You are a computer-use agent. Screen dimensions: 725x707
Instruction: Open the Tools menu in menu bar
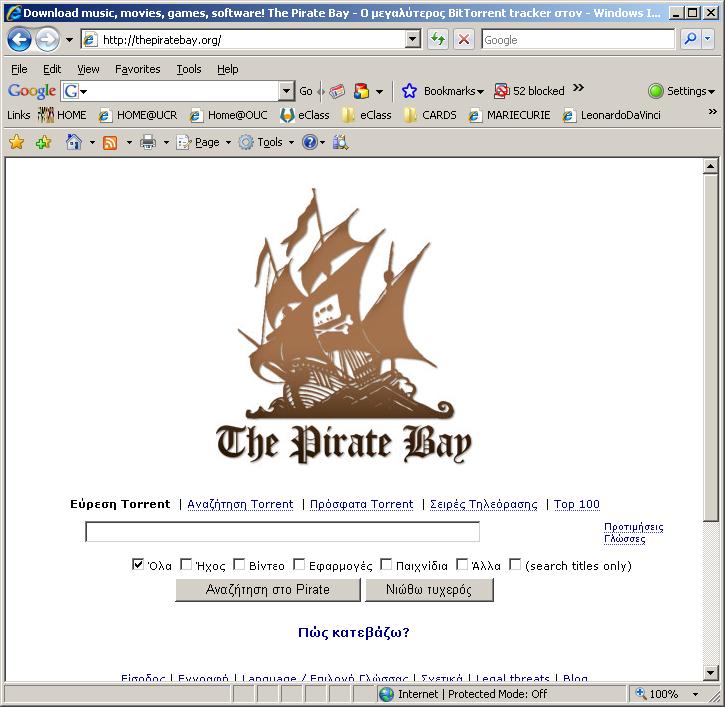click(x=189, y=69)
